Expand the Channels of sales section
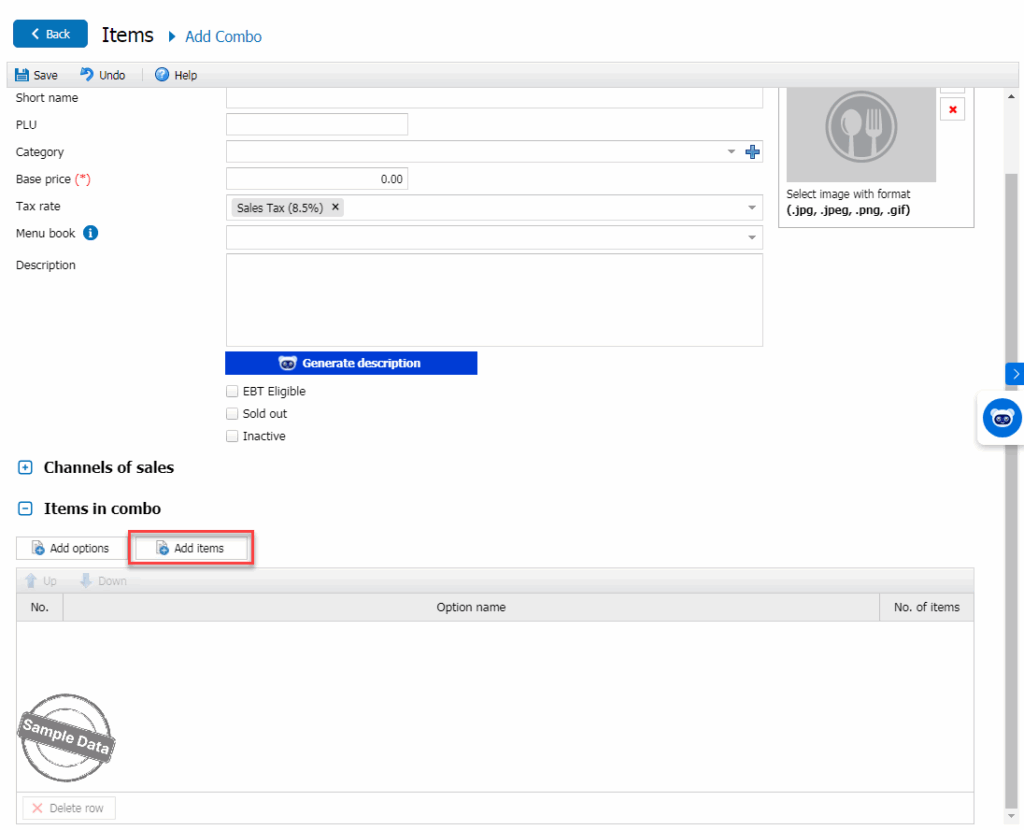 pos(26,468)
